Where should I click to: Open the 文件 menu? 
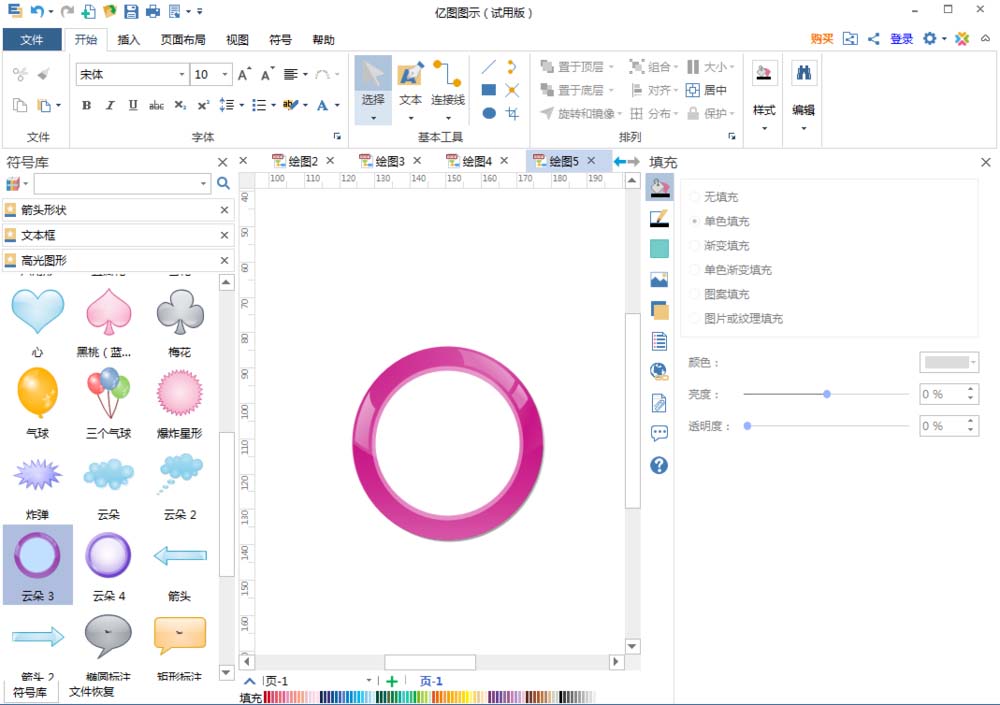point(32,40)
